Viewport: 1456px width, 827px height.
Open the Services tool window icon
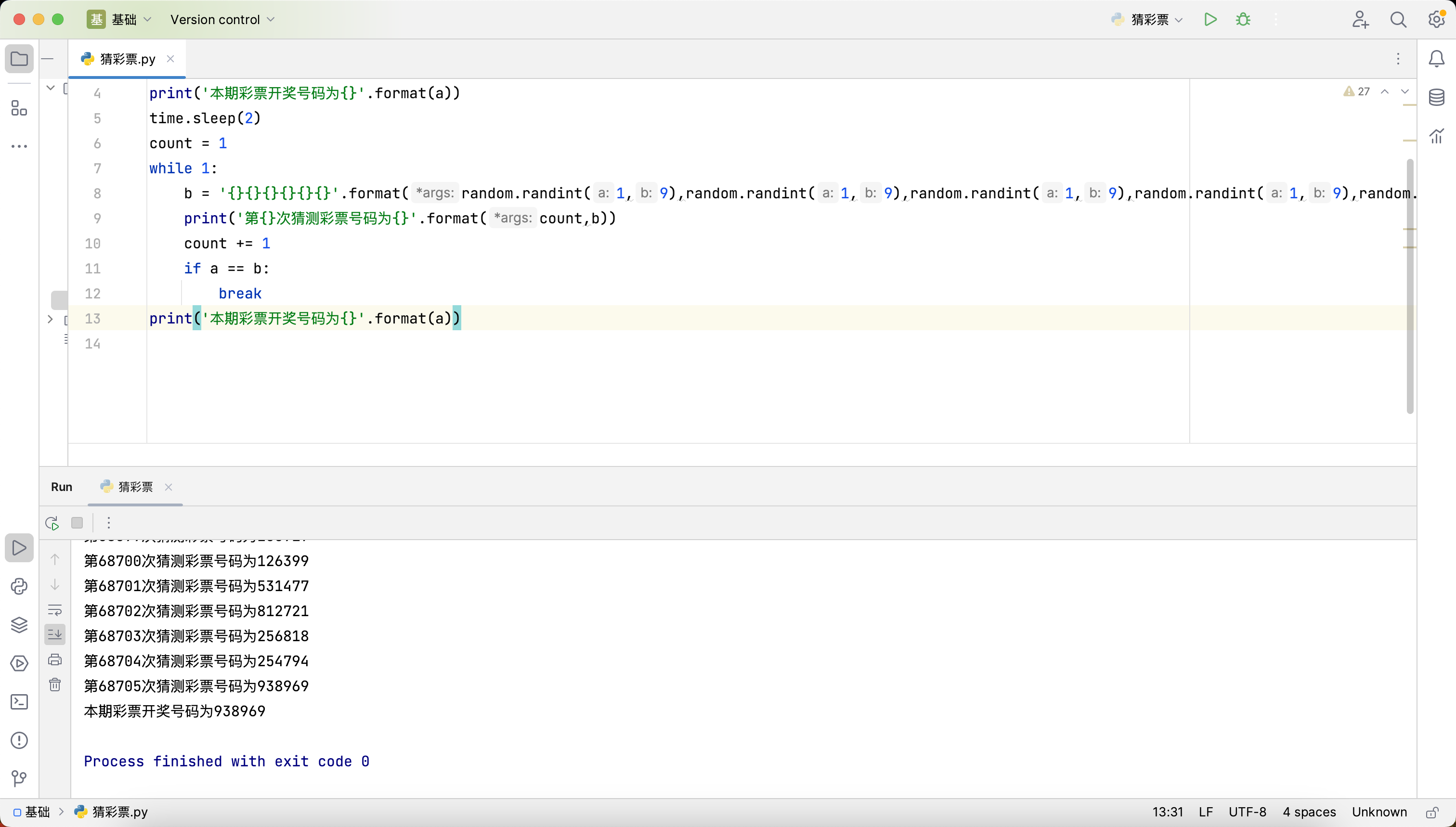pos(19,663)
